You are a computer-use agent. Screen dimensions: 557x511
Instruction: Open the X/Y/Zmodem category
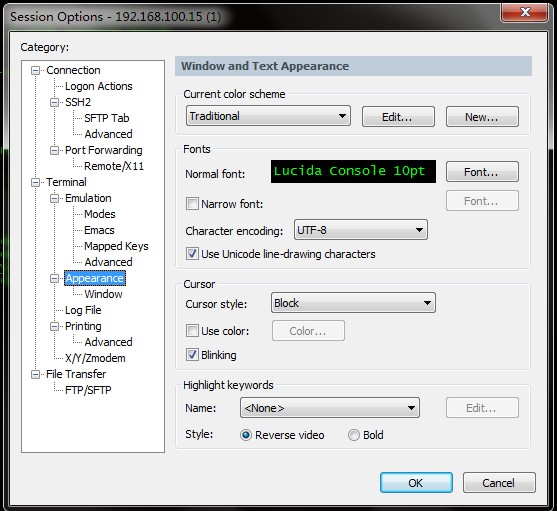pyautogui.click(x=95, y=358)
